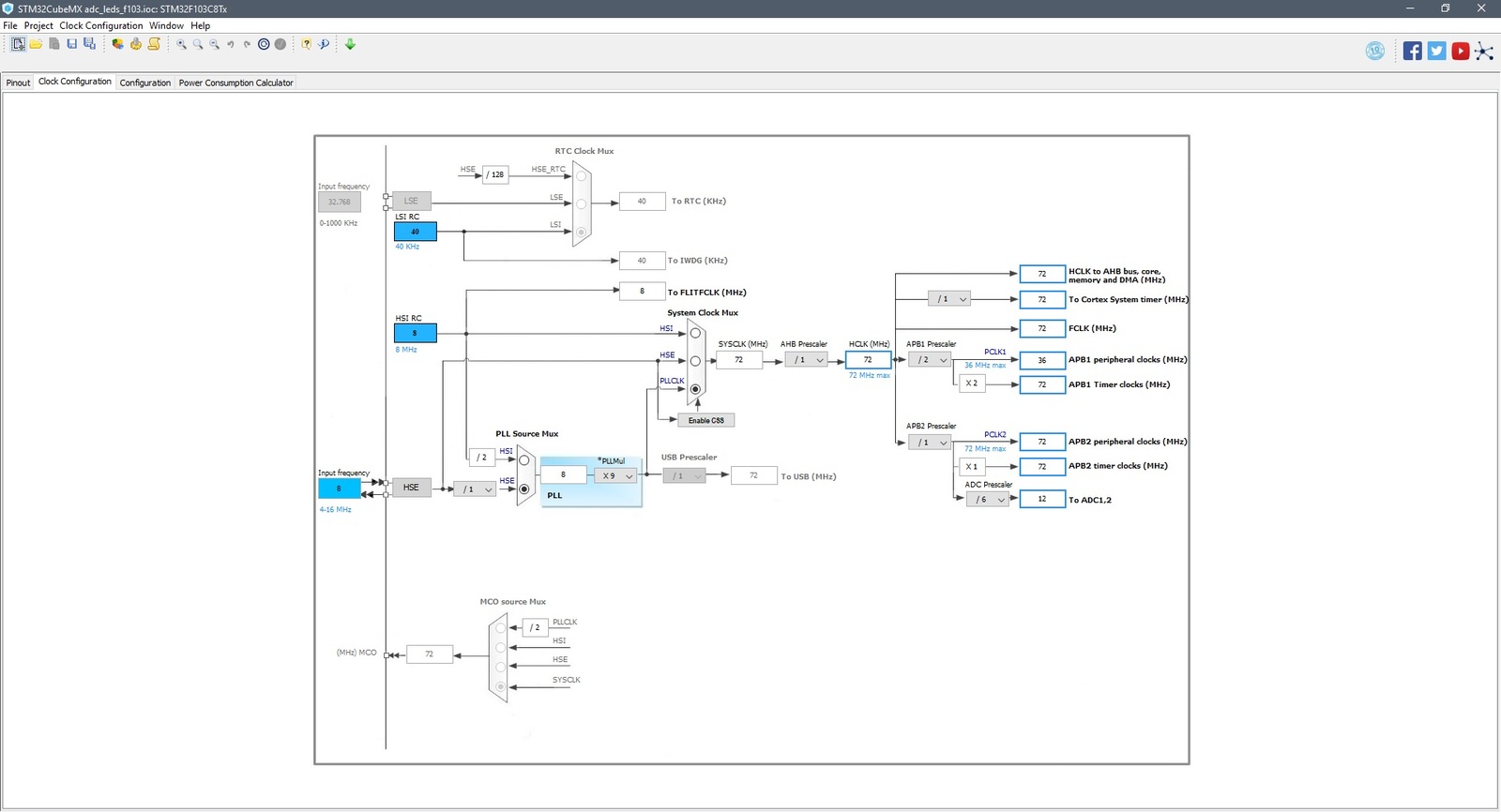Click the round anniversary badge icon

coord(1375,51)
